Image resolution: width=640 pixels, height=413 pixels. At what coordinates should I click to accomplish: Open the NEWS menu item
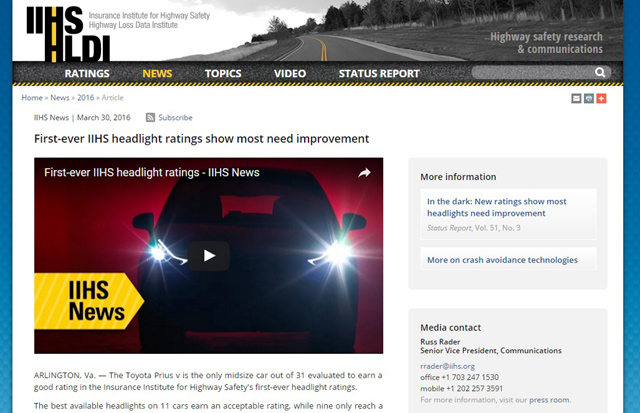tap(157, 73)
